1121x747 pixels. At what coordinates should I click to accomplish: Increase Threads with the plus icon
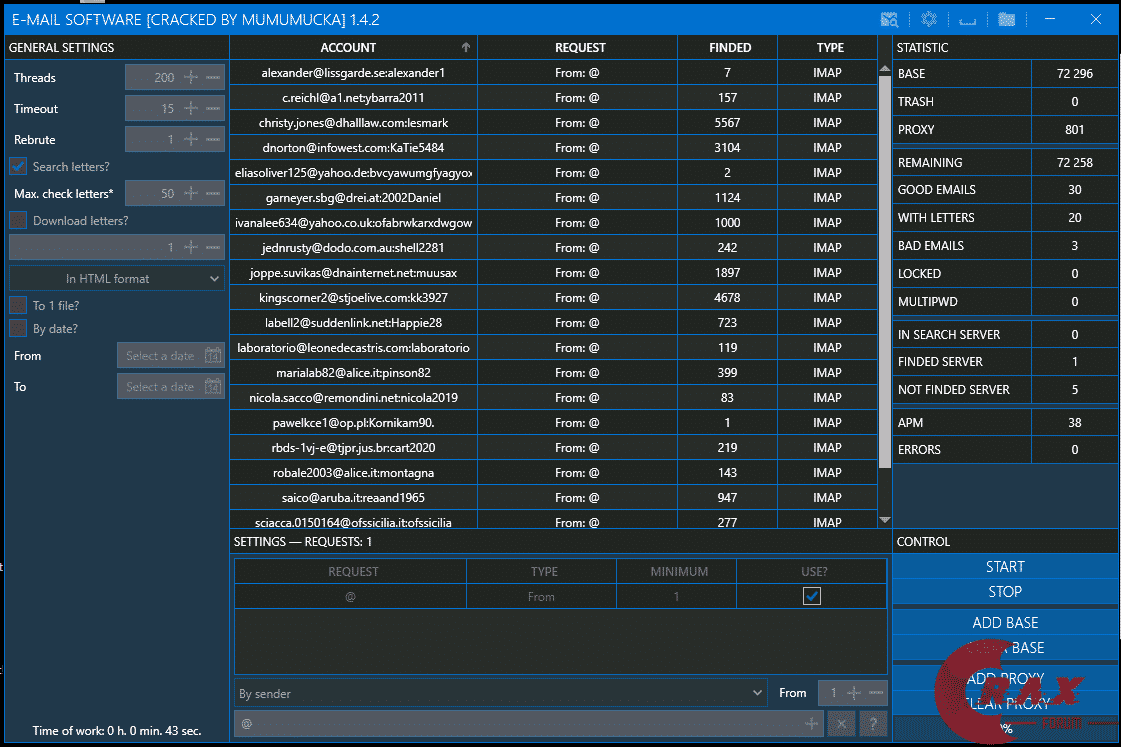pyautogui.click(x=191, y=77)
